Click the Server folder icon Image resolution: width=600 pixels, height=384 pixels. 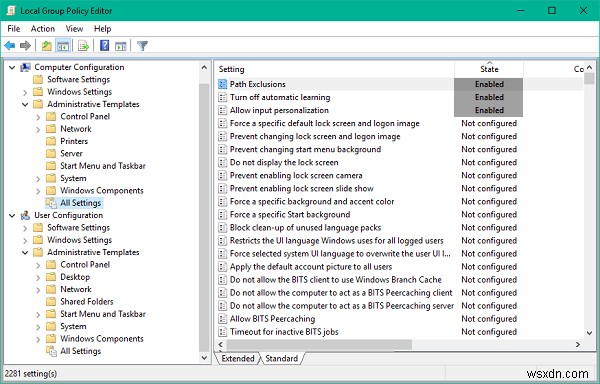[x=51, y=153]
